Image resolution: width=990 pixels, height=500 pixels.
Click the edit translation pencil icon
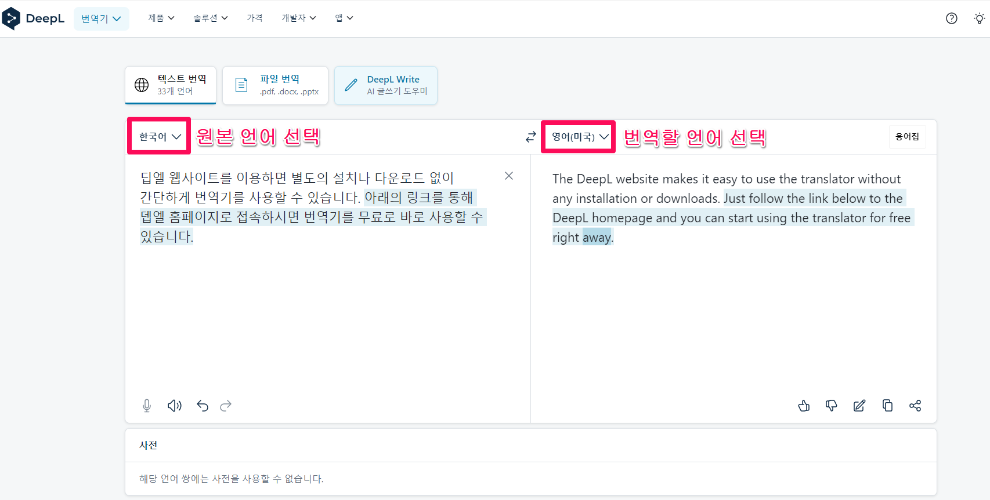point(859,405)
